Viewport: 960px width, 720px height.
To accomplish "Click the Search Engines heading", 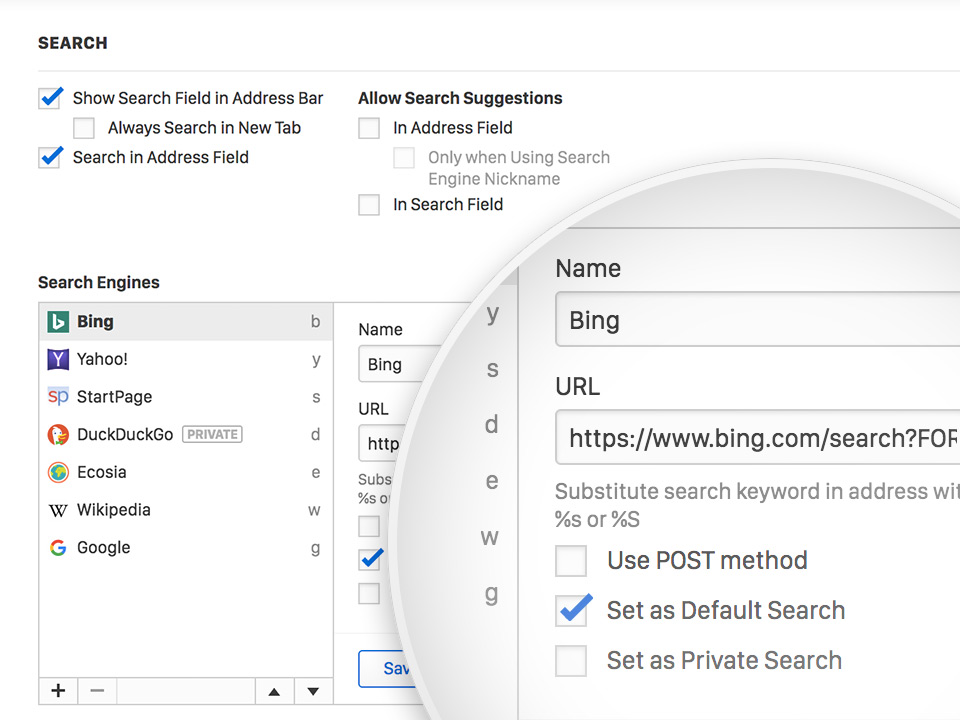I will pos(99,282).
